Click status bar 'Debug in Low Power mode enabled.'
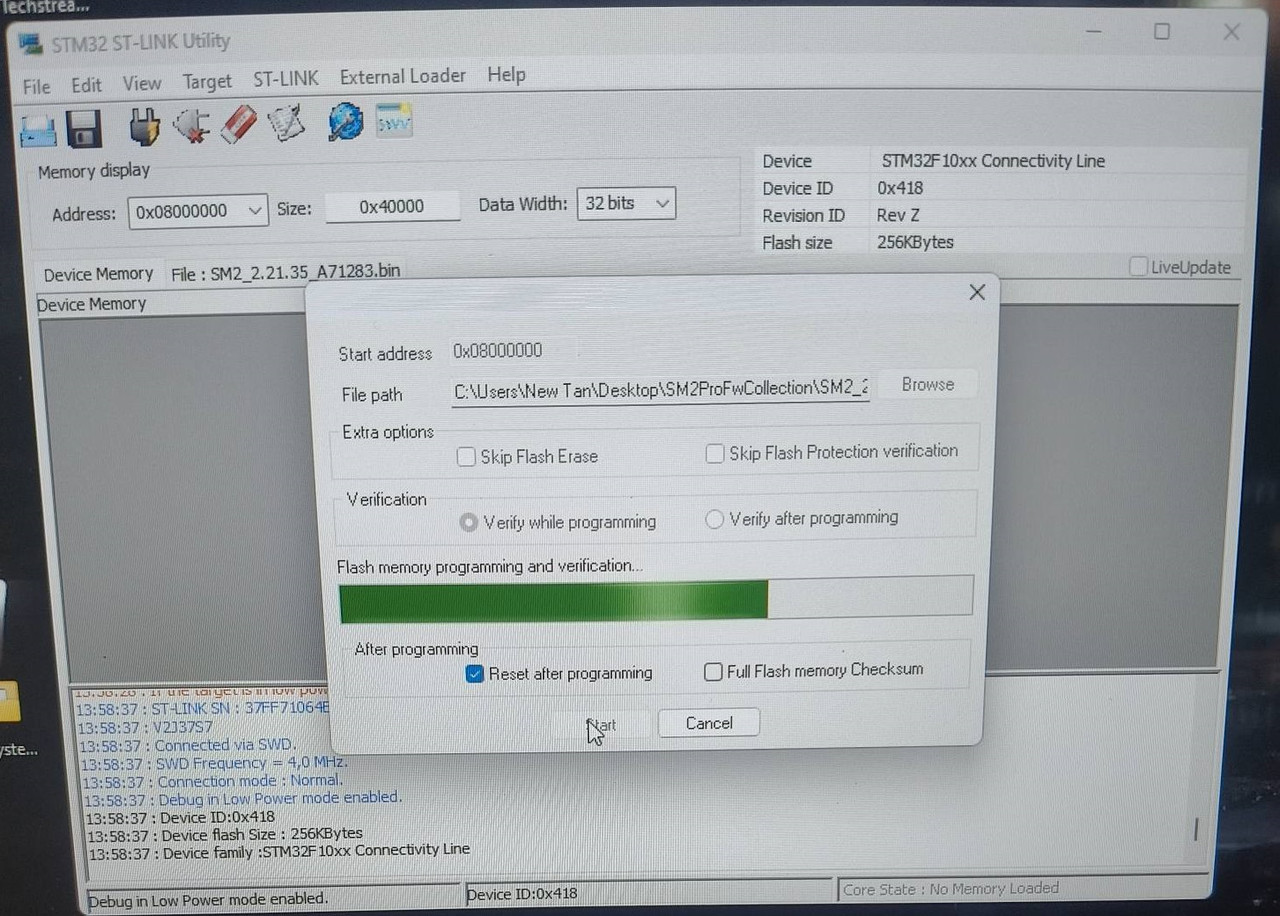 (x=208, y=899)
